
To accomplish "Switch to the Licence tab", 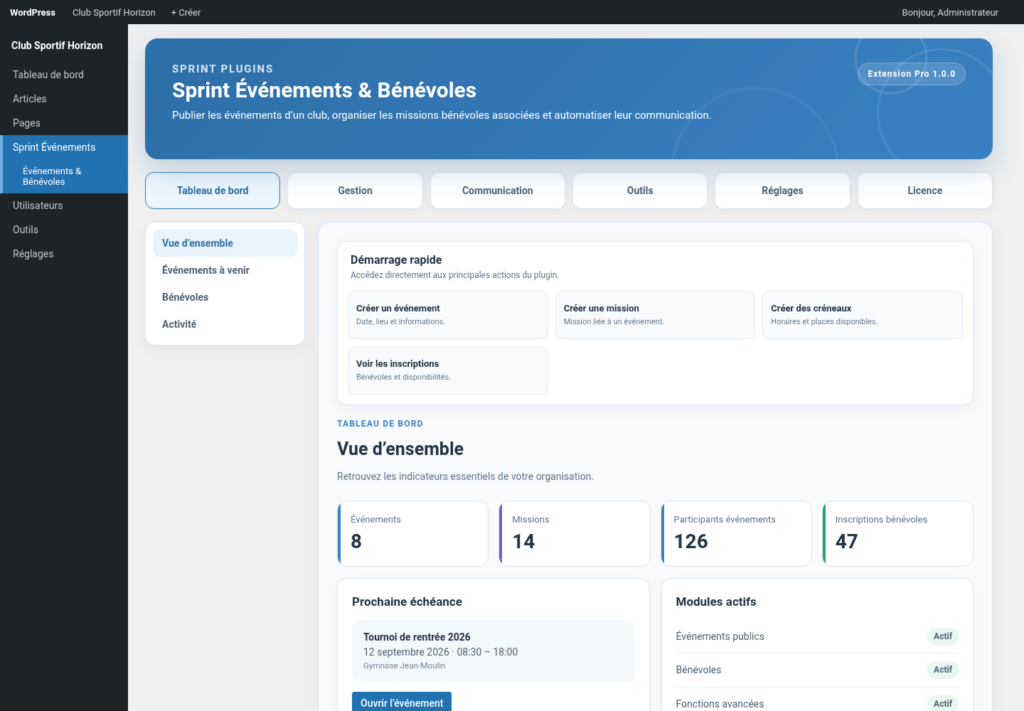I will coord(924,191).
